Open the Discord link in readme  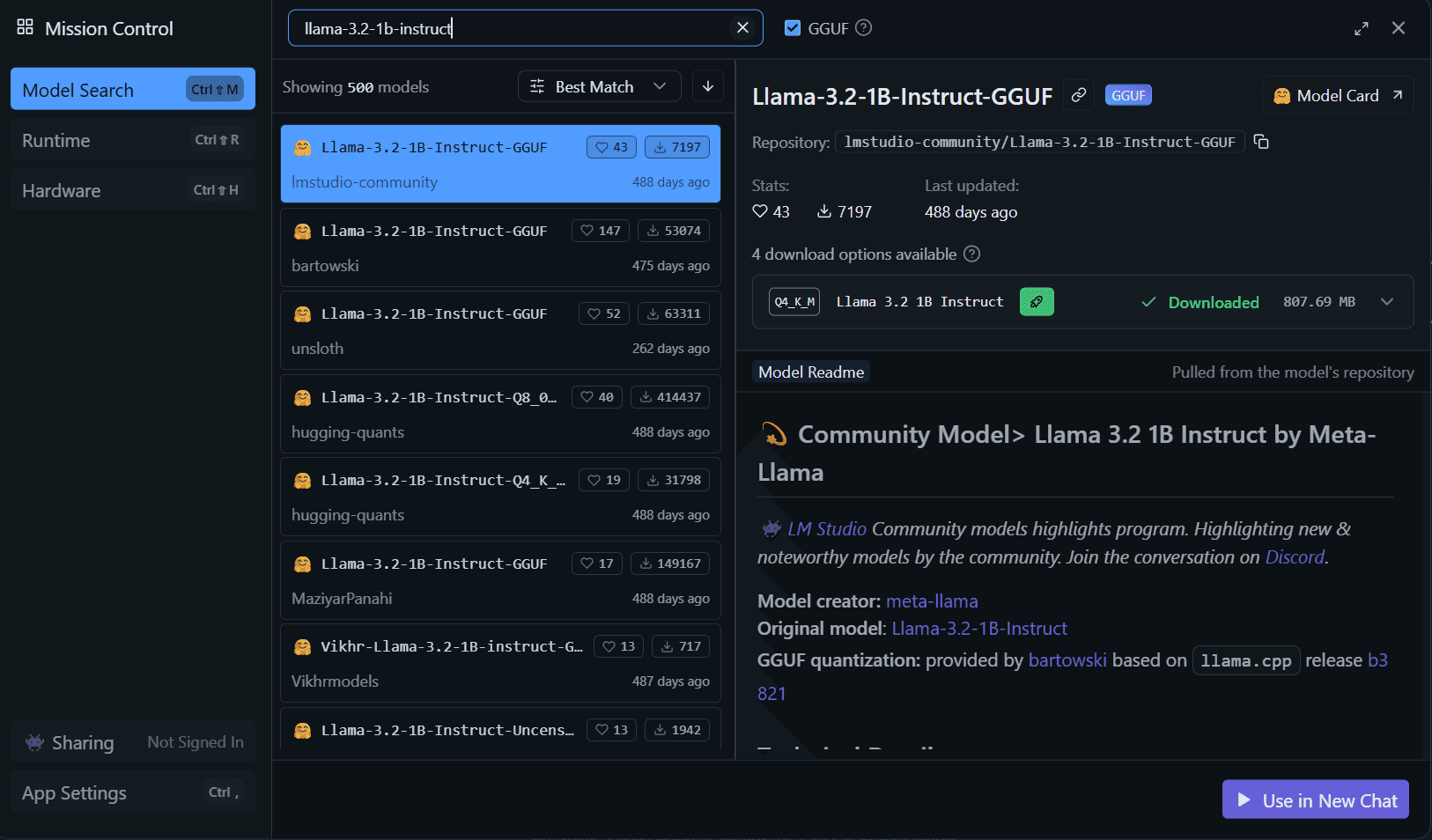click(x=1294, y=557)
